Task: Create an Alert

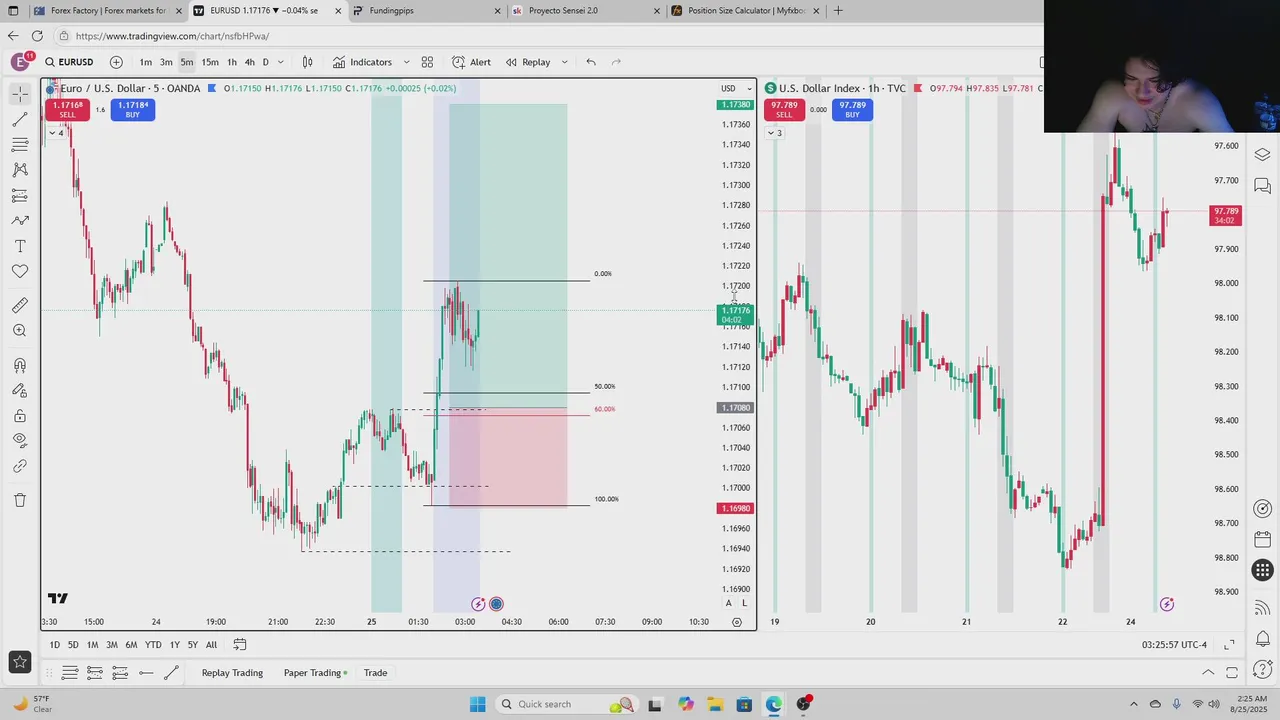Action: (x=471, y=62)
